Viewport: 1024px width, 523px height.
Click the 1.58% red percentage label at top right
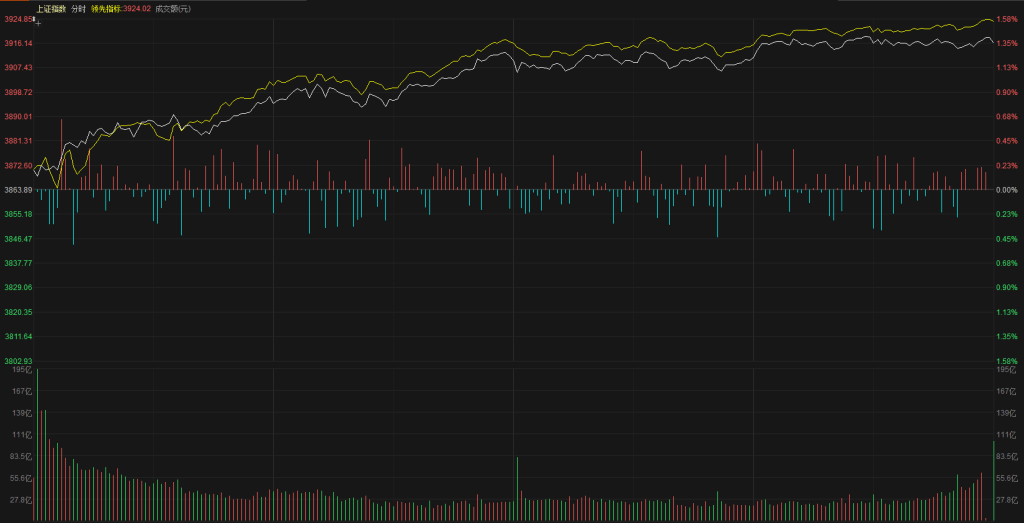click(x=1007, y=19)
